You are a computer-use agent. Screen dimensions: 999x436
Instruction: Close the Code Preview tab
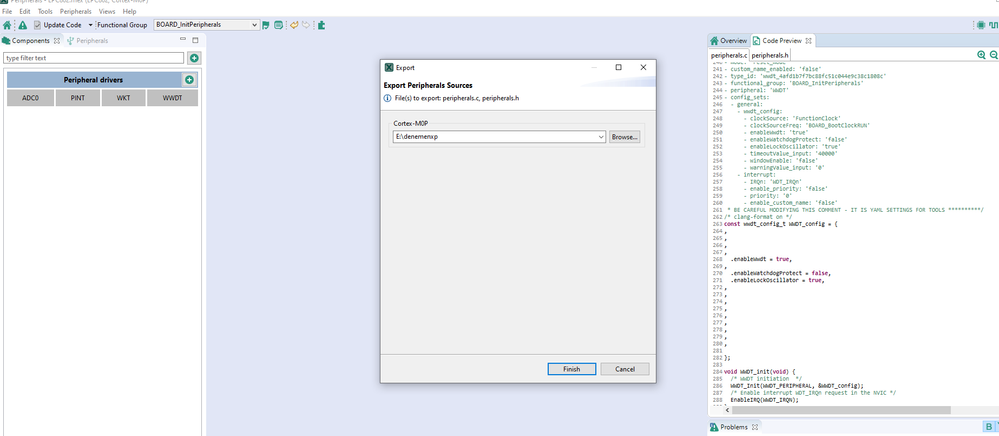[809, 40]
